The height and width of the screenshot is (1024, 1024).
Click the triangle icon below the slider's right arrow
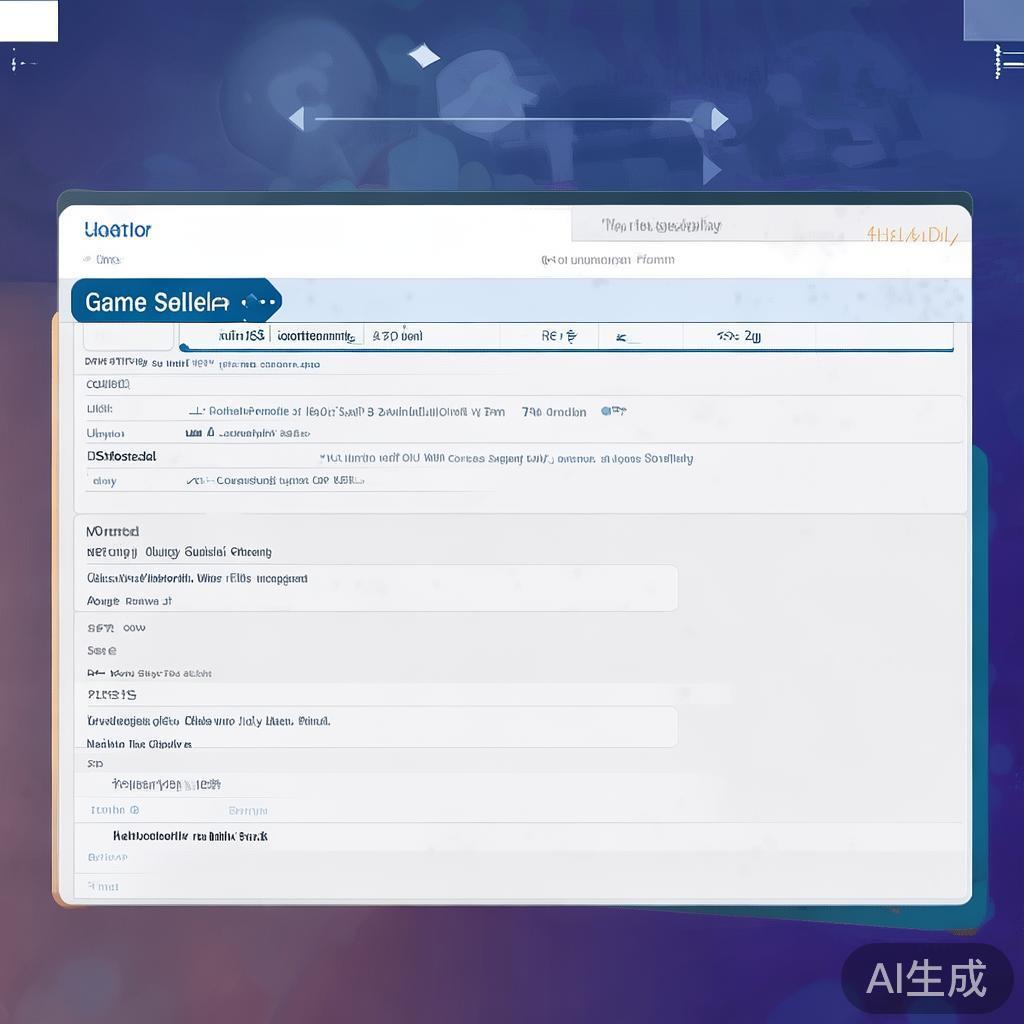click(711, 170)
